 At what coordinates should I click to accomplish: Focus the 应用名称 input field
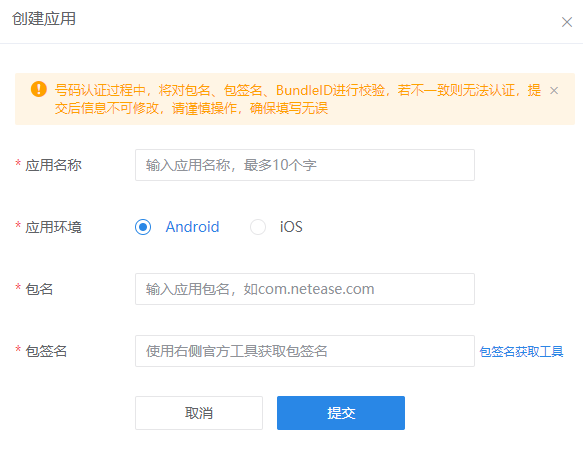(x=305, y=165)
